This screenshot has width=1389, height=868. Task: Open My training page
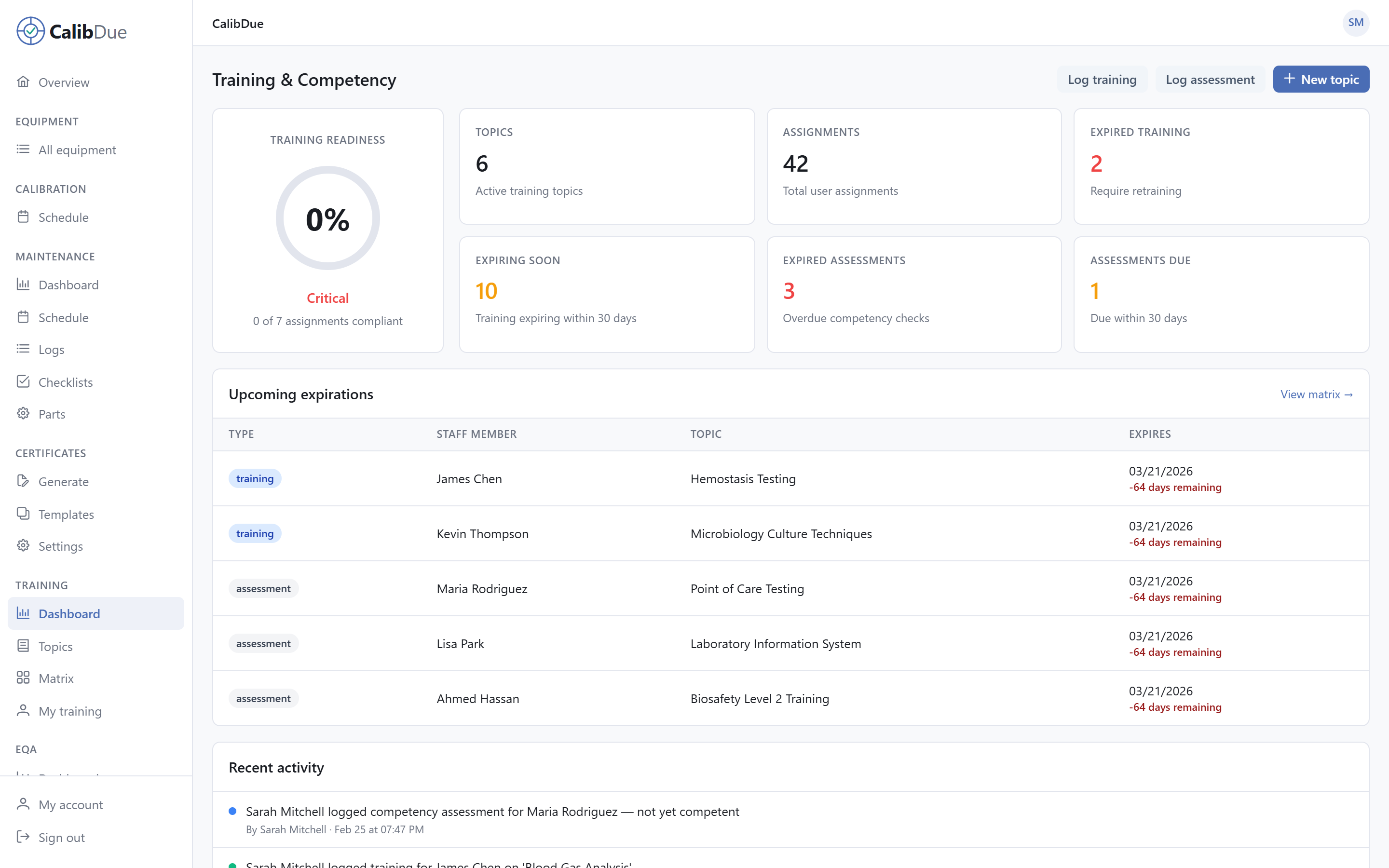[96, 711]
